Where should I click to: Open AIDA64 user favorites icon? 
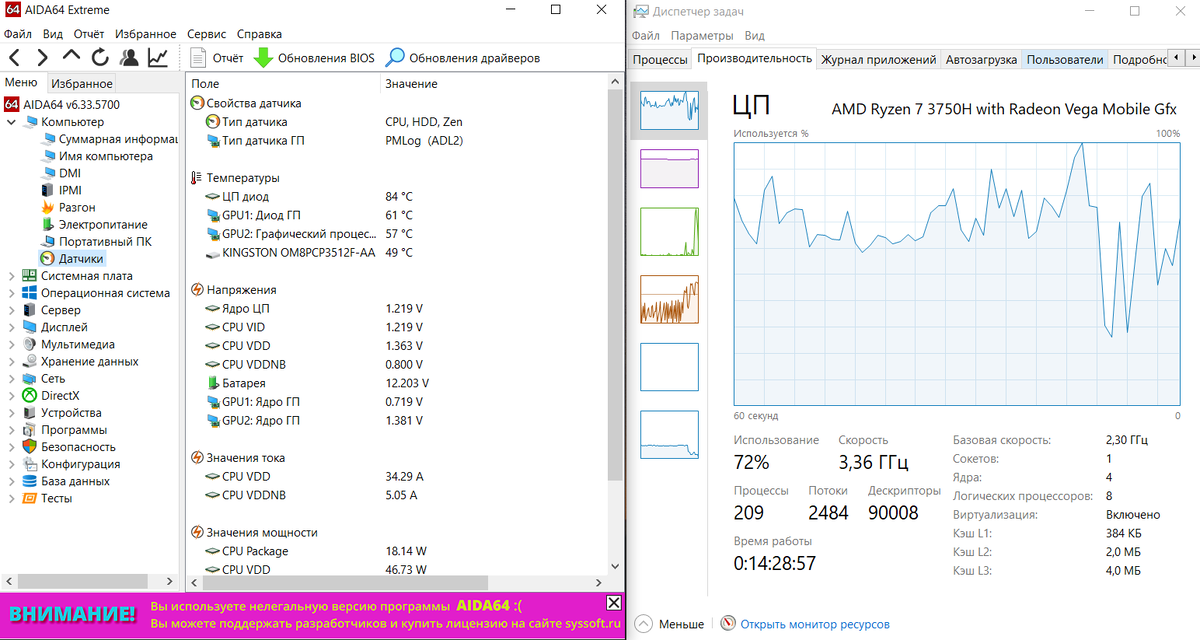[x=129, y=58]
